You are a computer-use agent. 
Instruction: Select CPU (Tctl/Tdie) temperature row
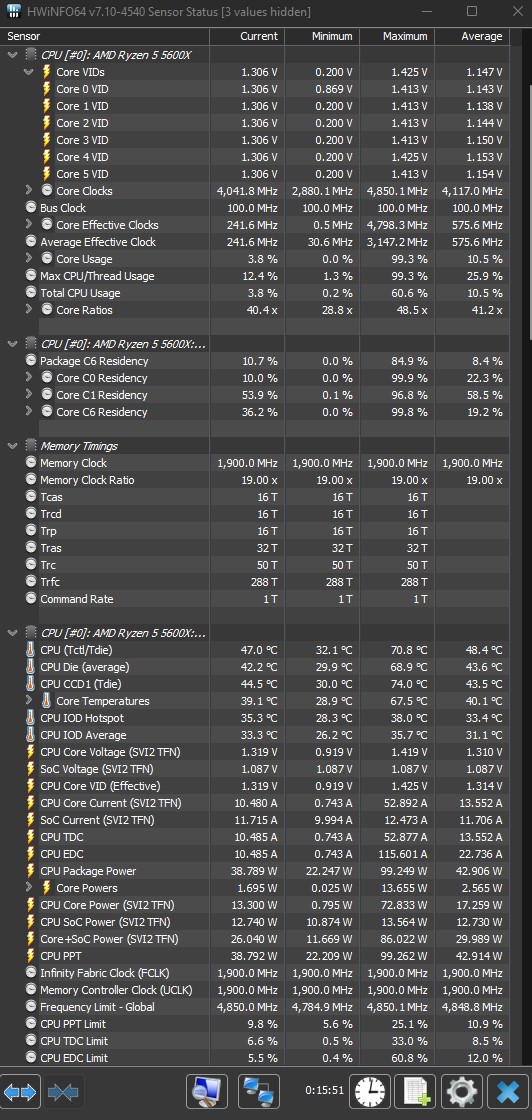255,650
